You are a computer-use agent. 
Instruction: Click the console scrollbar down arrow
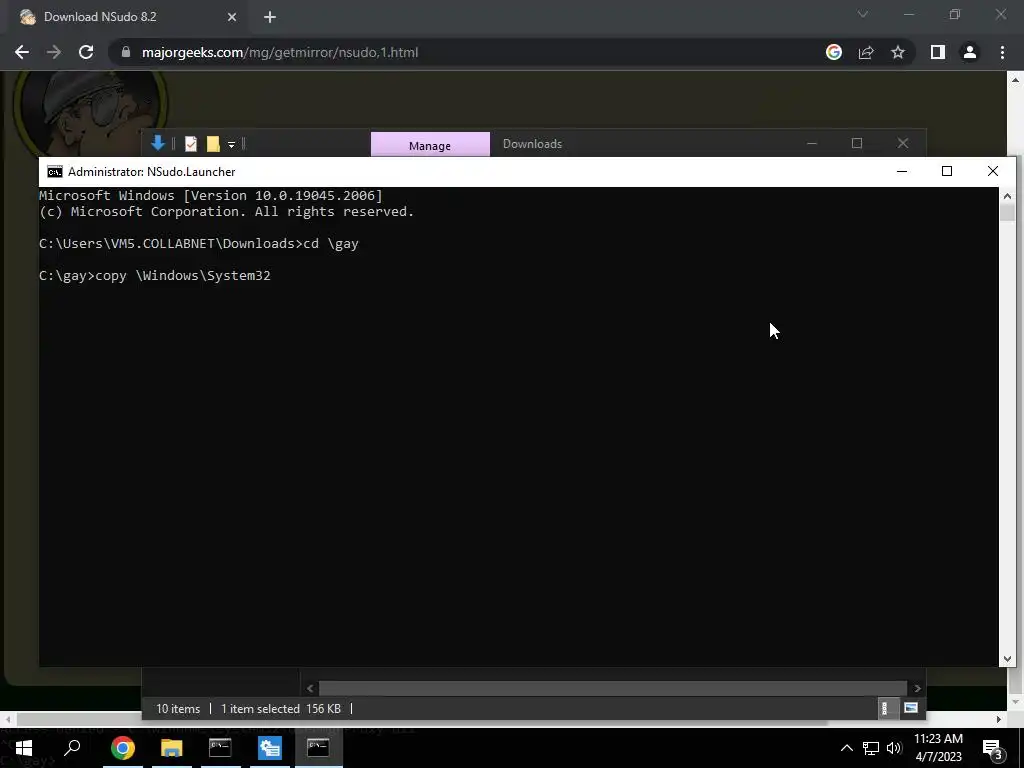(x=1006, y=659)
